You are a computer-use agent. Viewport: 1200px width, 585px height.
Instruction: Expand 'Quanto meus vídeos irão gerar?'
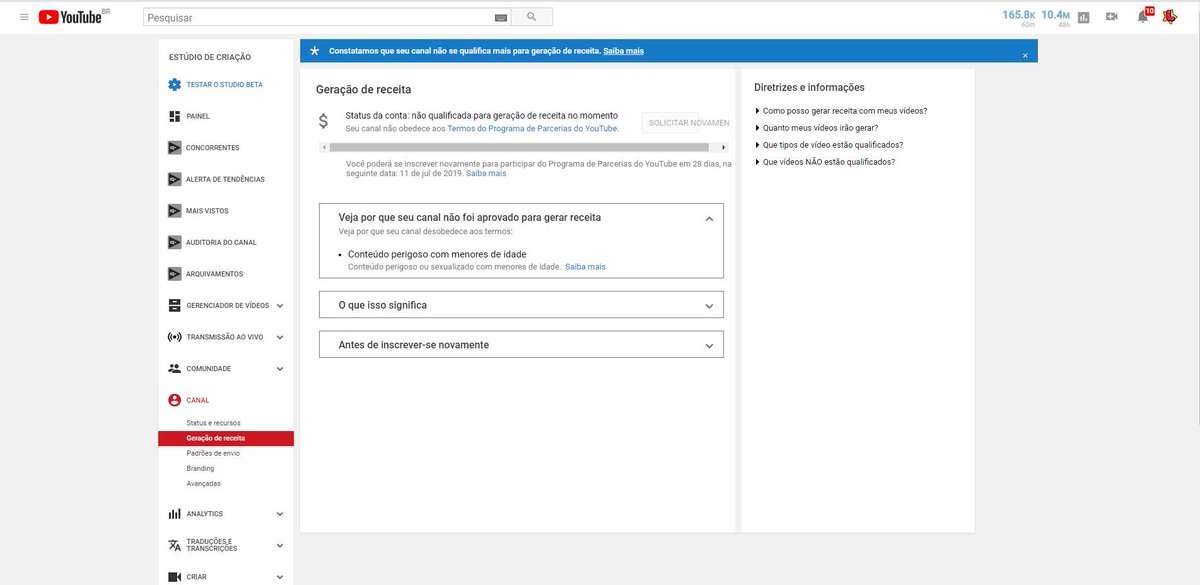[x=816, y=128]
